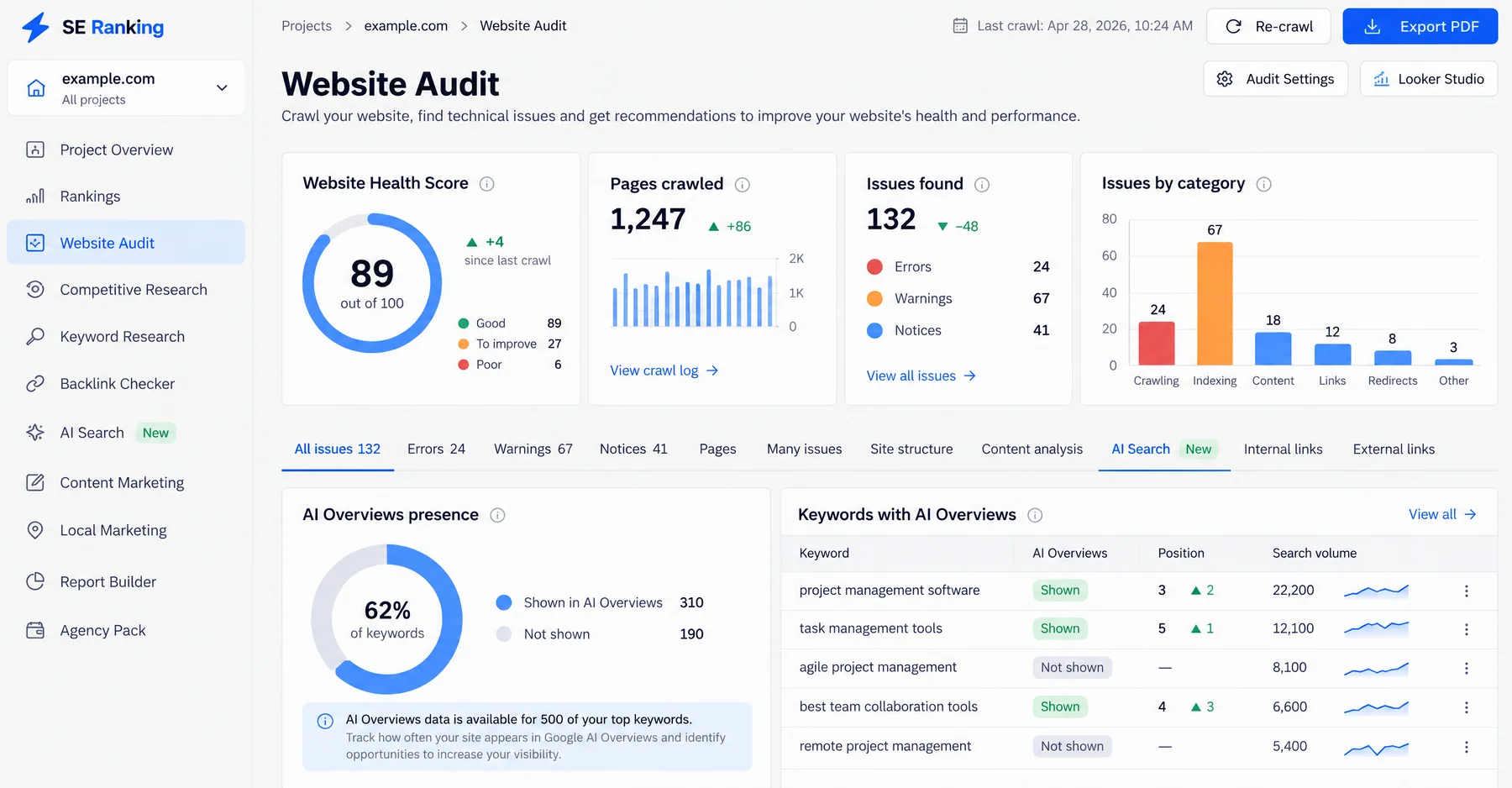
Task: Open the Internal links tab
Action: 1283,449
